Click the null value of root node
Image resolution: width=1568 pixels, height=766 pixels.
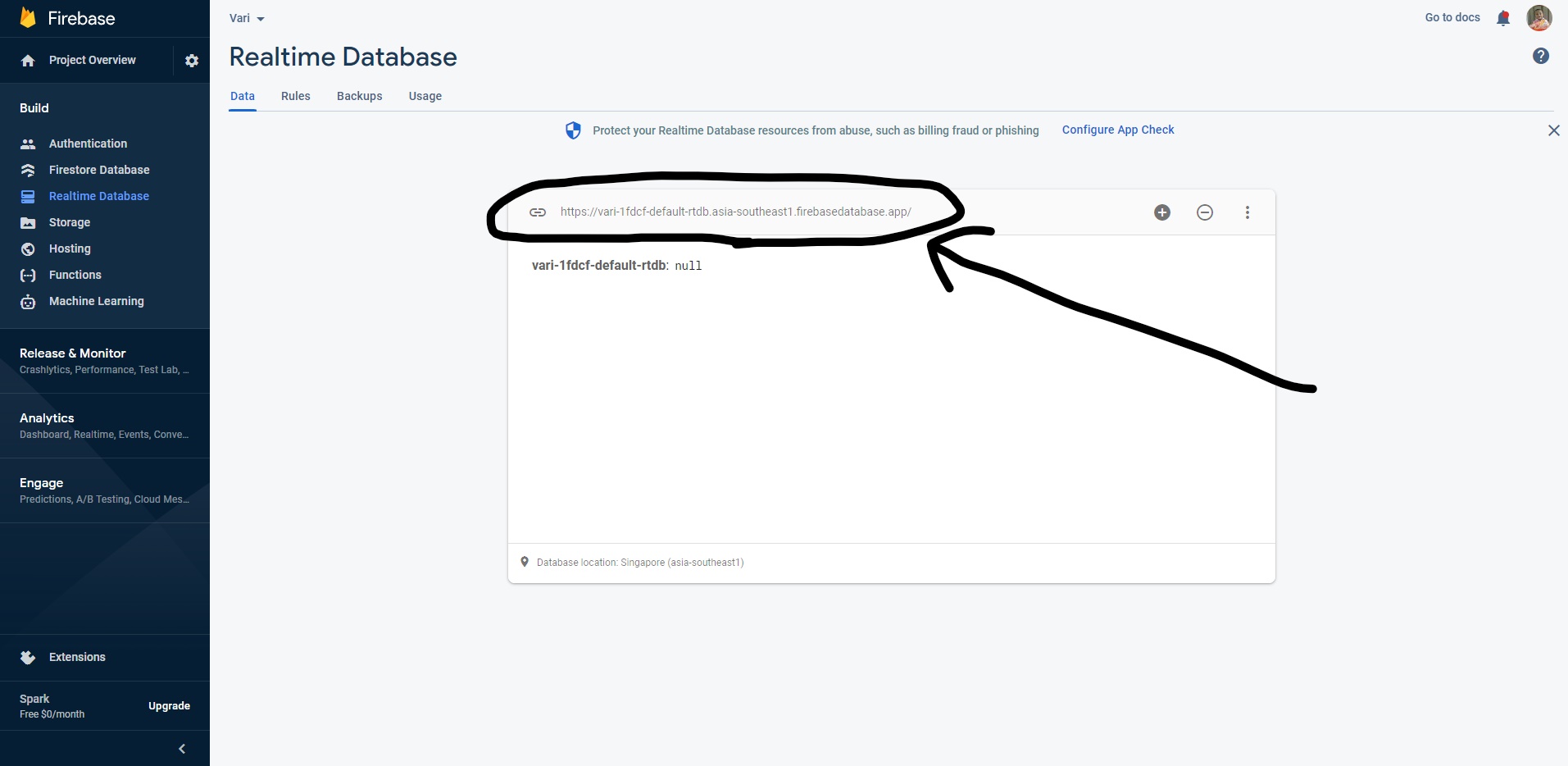point(689,266)
